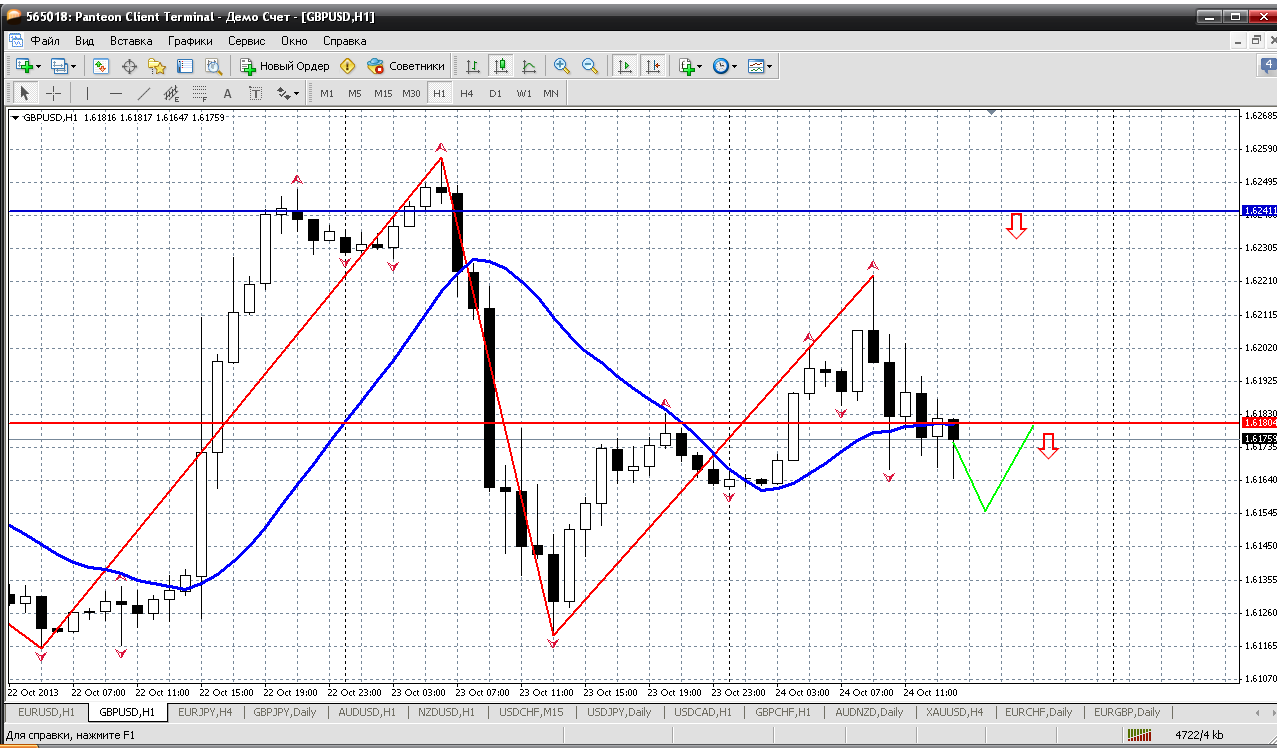Viewport: 1288px width, 748px height.
Task: Switch to GBPJPY,Daily chart tab
Action: (x=284, y=712)
